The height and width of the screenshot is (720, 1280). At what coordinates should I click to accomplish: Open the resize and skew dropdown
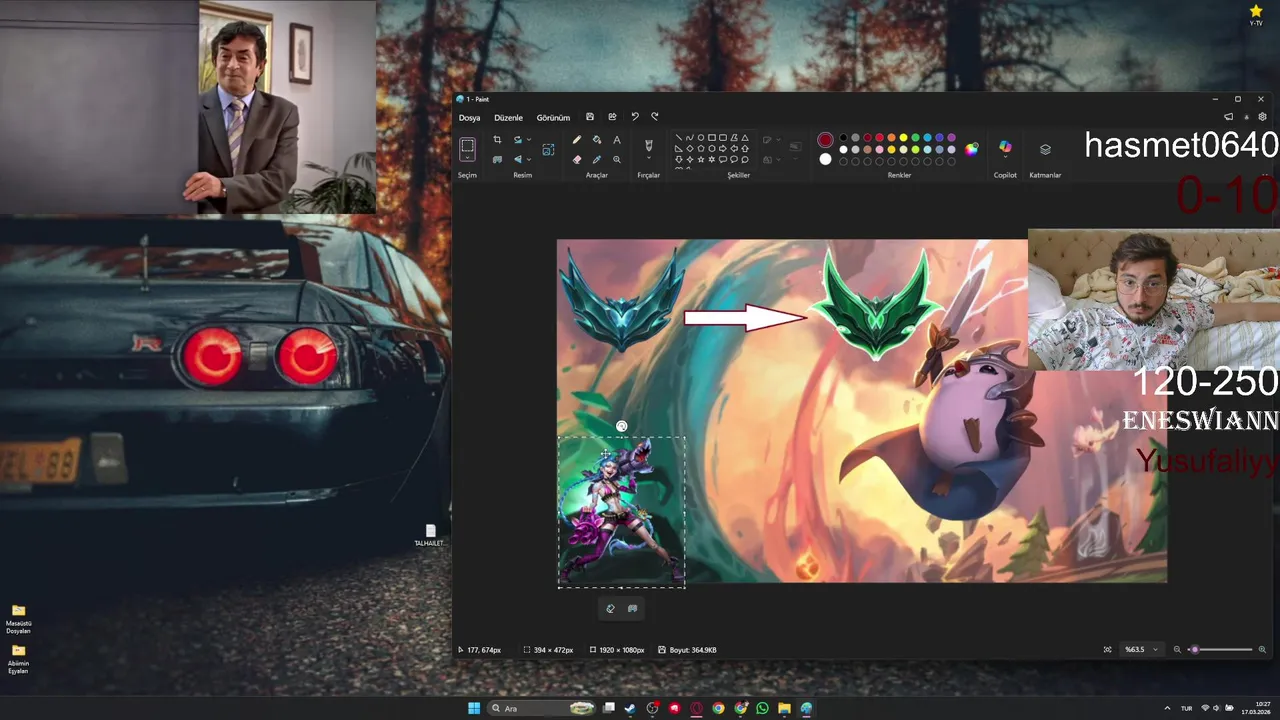tap(529, 140)
